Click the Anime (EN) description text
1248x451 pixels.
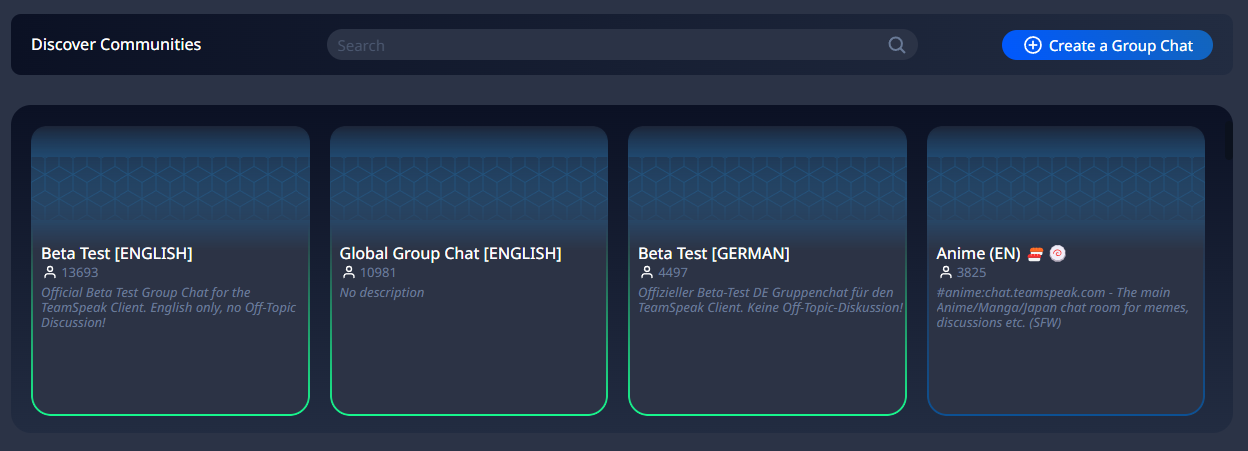pos(1062,307)
